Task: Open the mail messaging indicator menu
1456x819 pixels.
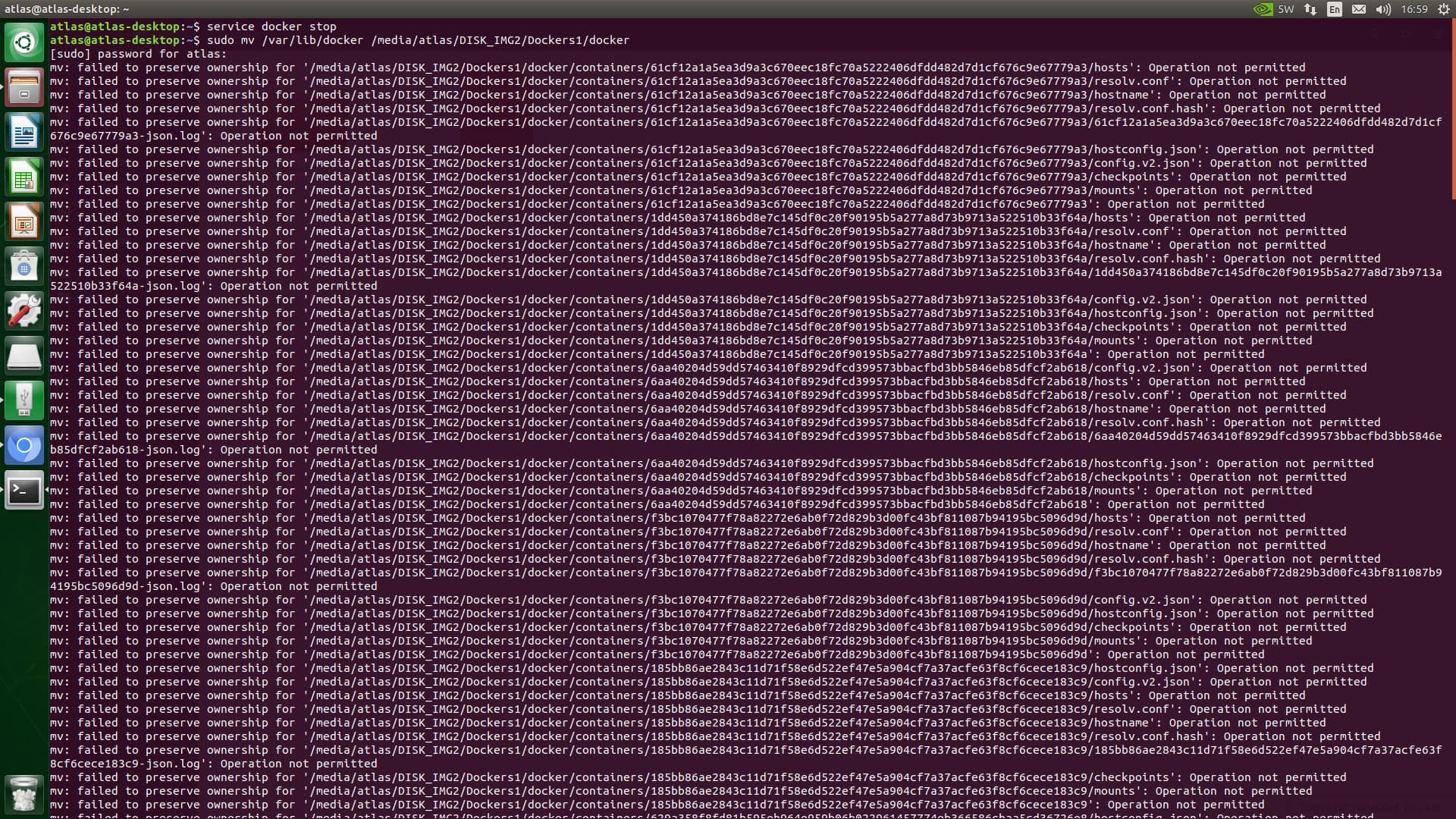Action: [1359, 9]
